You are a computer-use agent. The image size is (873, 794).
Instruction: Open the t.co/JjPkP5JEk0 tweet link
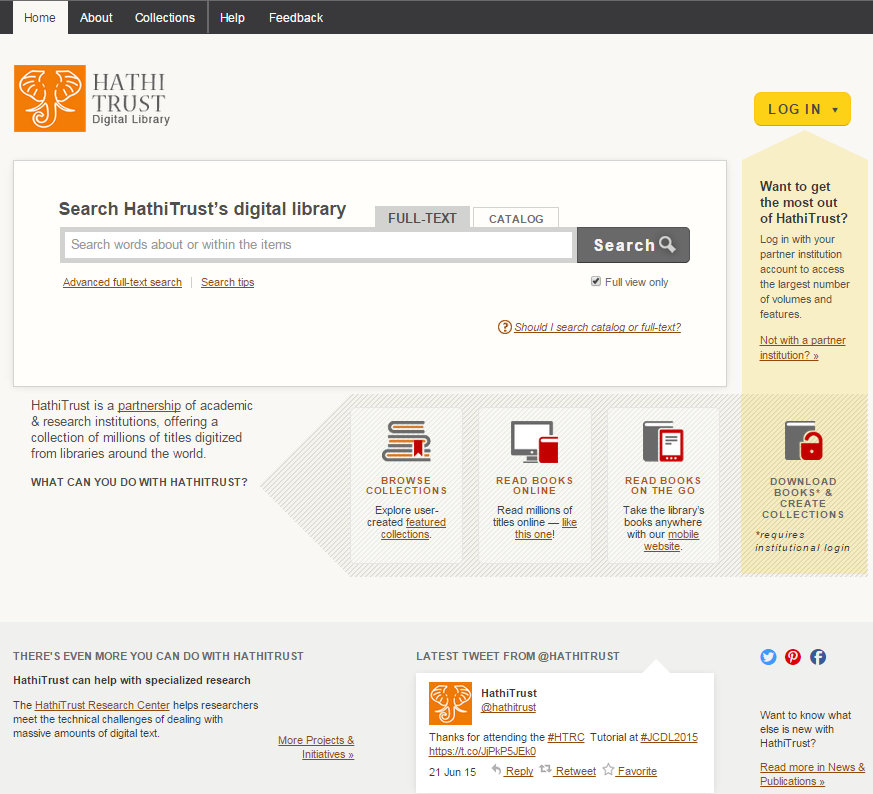[482, 751]
